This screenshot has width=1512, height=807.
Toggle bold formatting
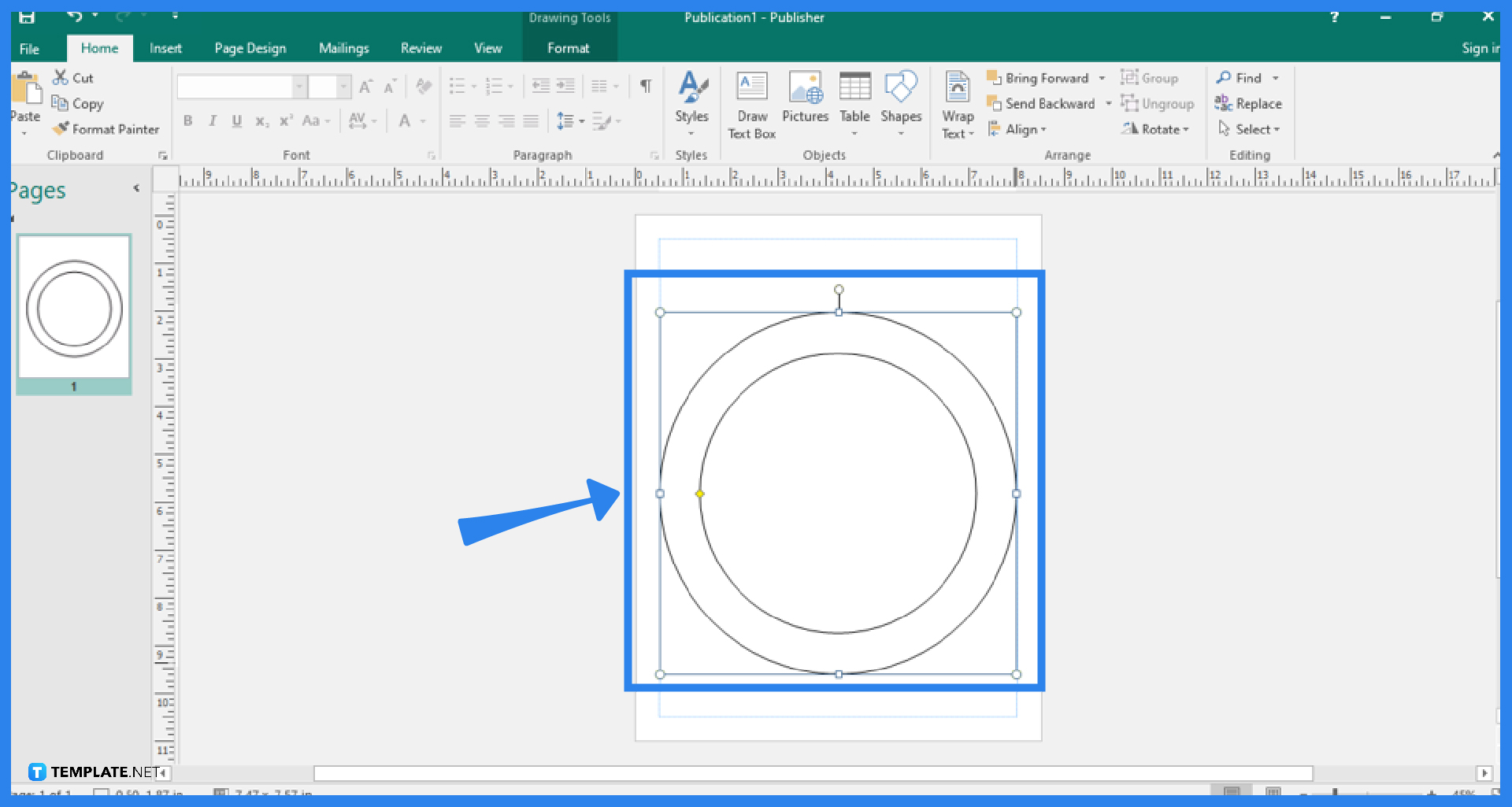187,120
